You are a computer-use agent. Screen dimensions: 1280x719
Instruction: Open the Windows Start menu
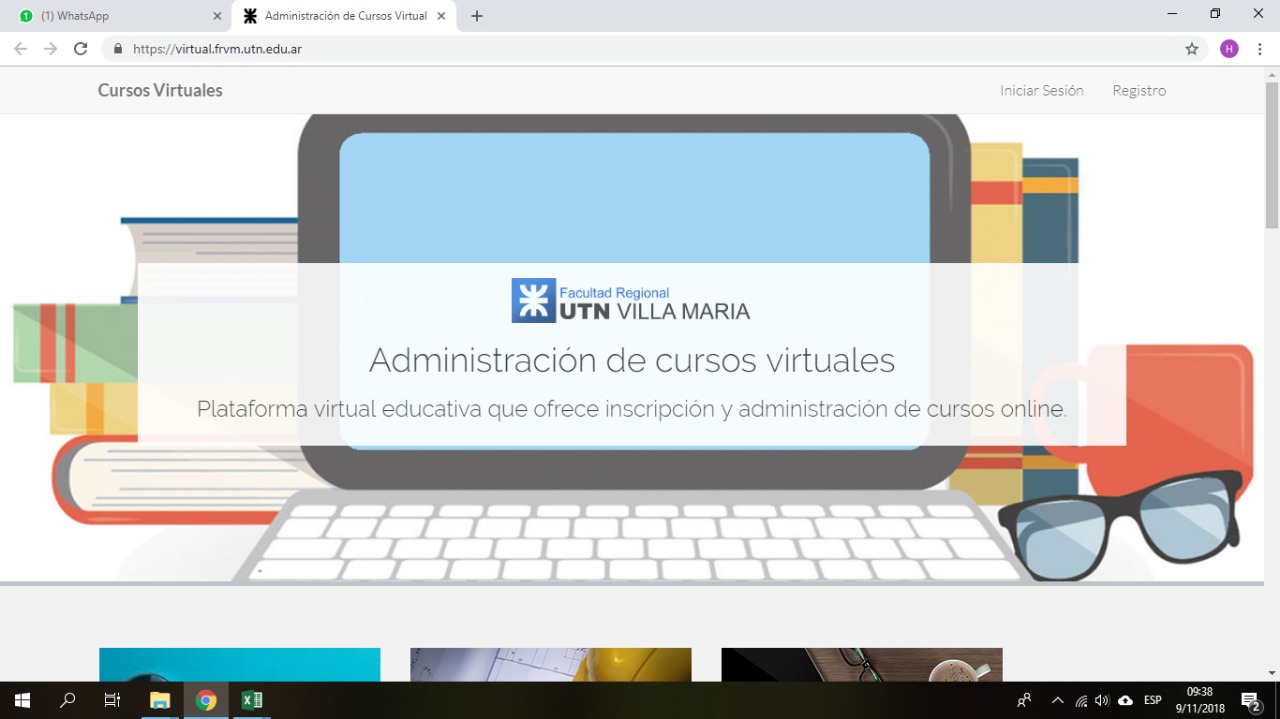pyautogui.click(x=22, y=700)
